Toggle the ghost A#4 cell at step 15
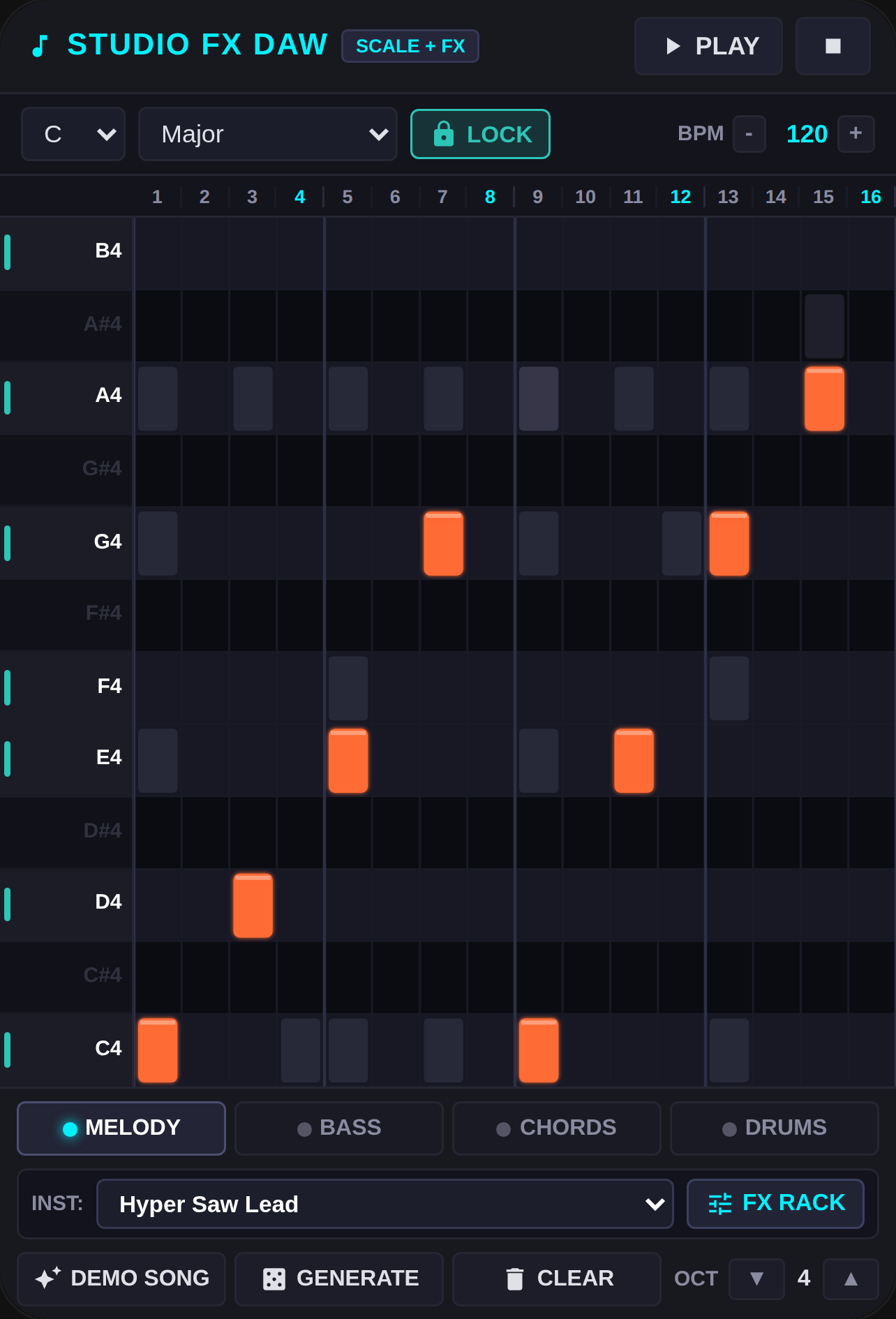The width and height of the screenshot is (896, 1319). pyautogui.click(x=824, y=327)
